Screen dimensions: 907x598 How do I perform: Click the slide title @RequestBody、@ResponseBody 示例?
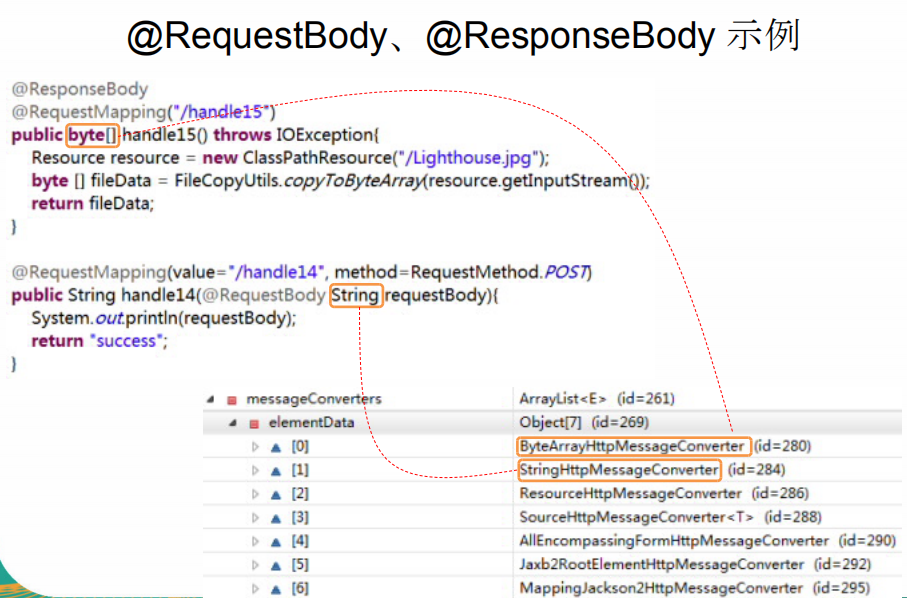463,36
